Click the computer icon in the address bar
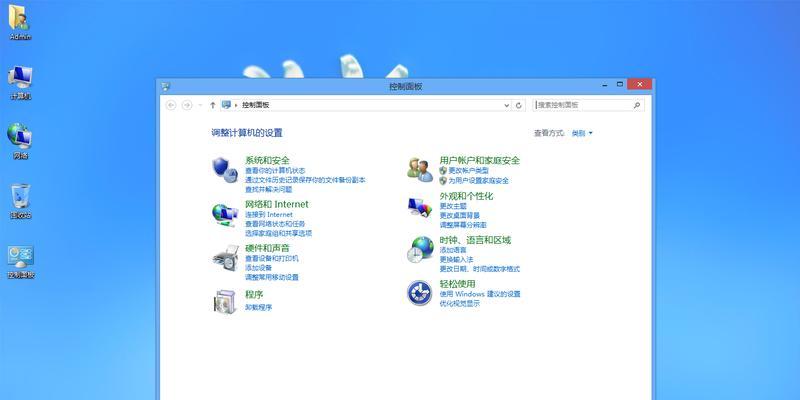 [x=227, y=105]
